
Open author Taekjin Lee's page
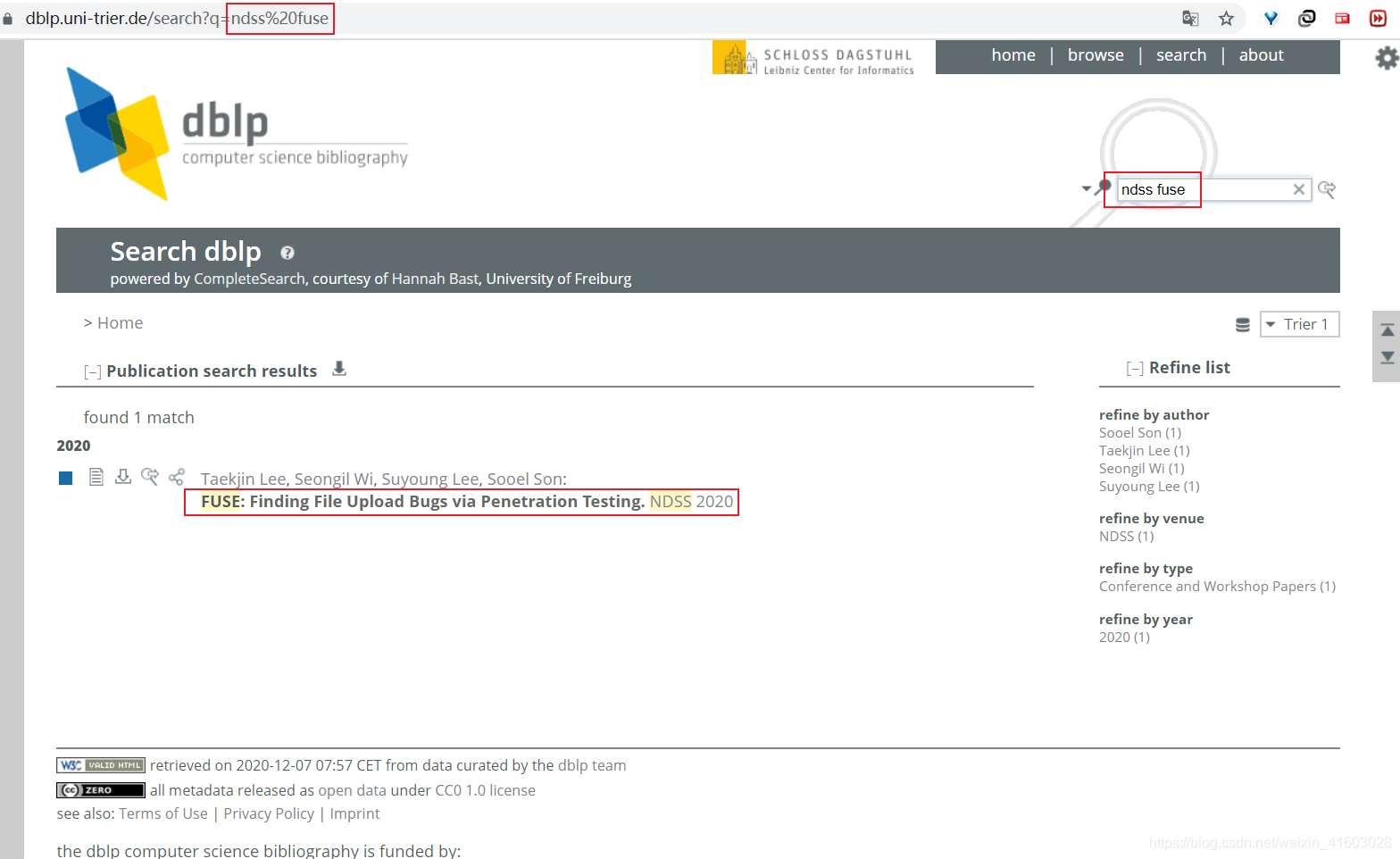pyautogui.click(x=243, y=480)
